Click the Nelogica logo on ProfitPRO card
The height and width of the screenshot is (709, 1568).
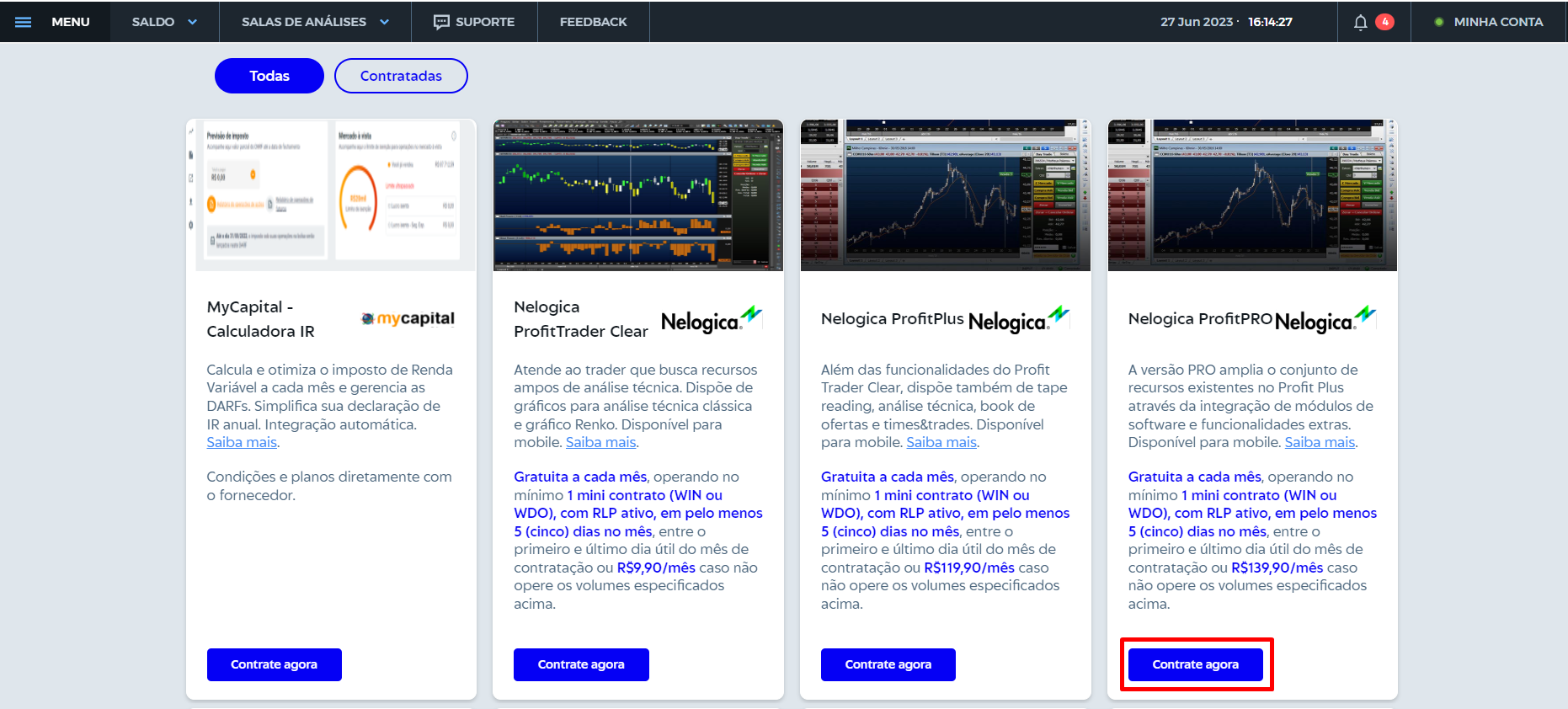(1325, 319)
